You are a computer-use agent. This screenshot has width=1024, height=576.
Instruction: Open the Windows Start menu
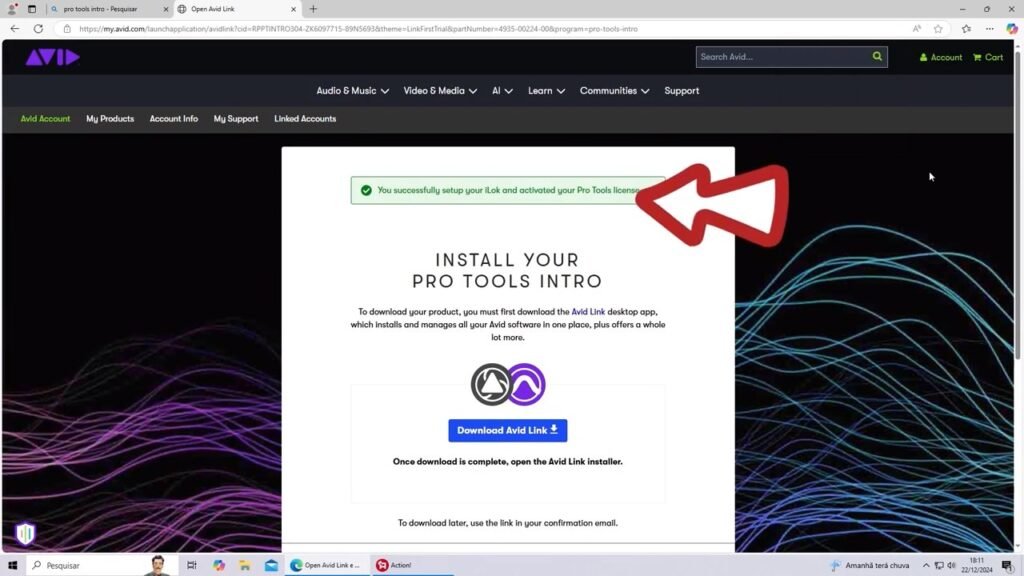(x=12, y=565)
